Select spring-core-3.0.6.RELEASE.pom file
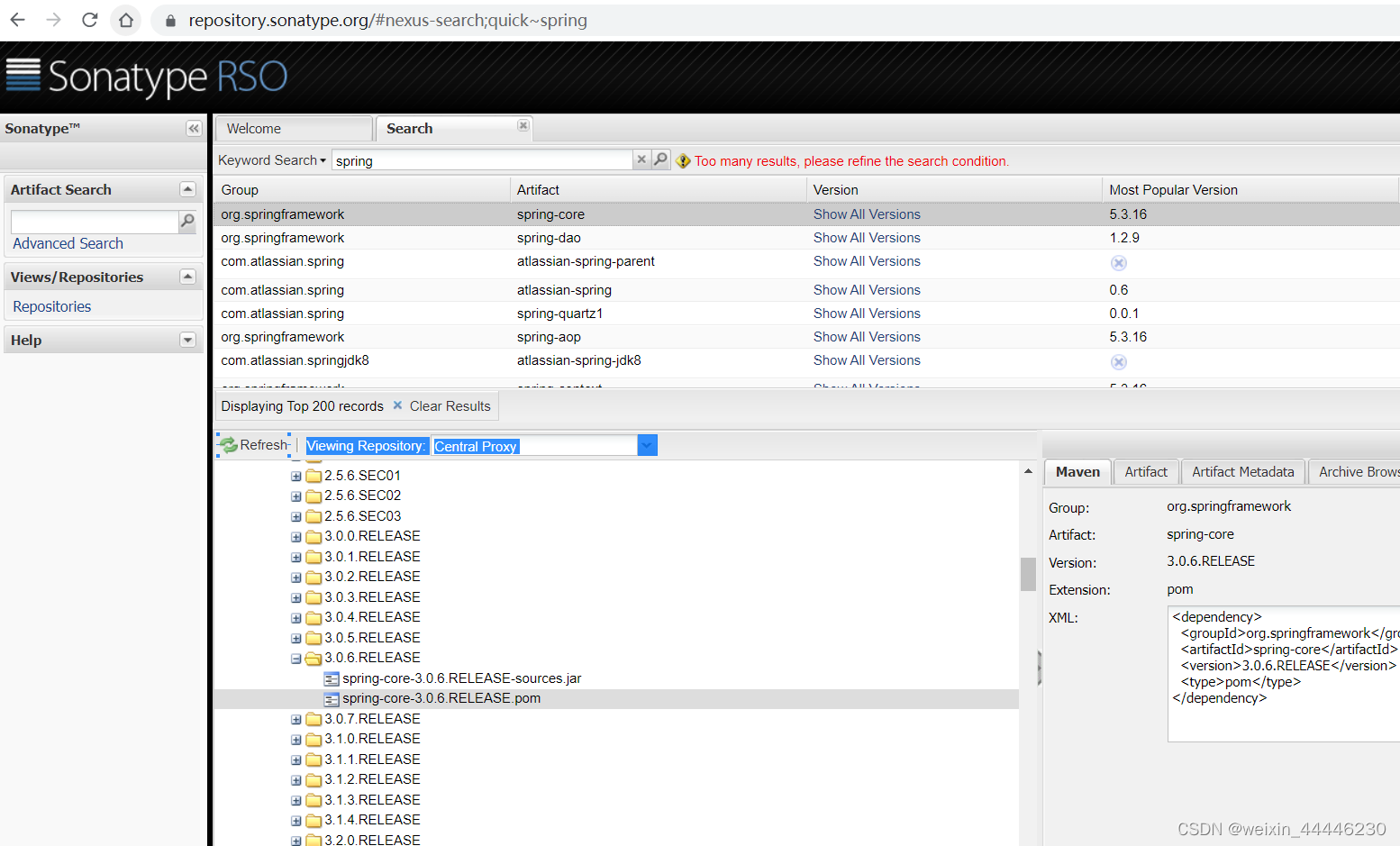The width and height of the screenshot is (1400, 846). 441,698
